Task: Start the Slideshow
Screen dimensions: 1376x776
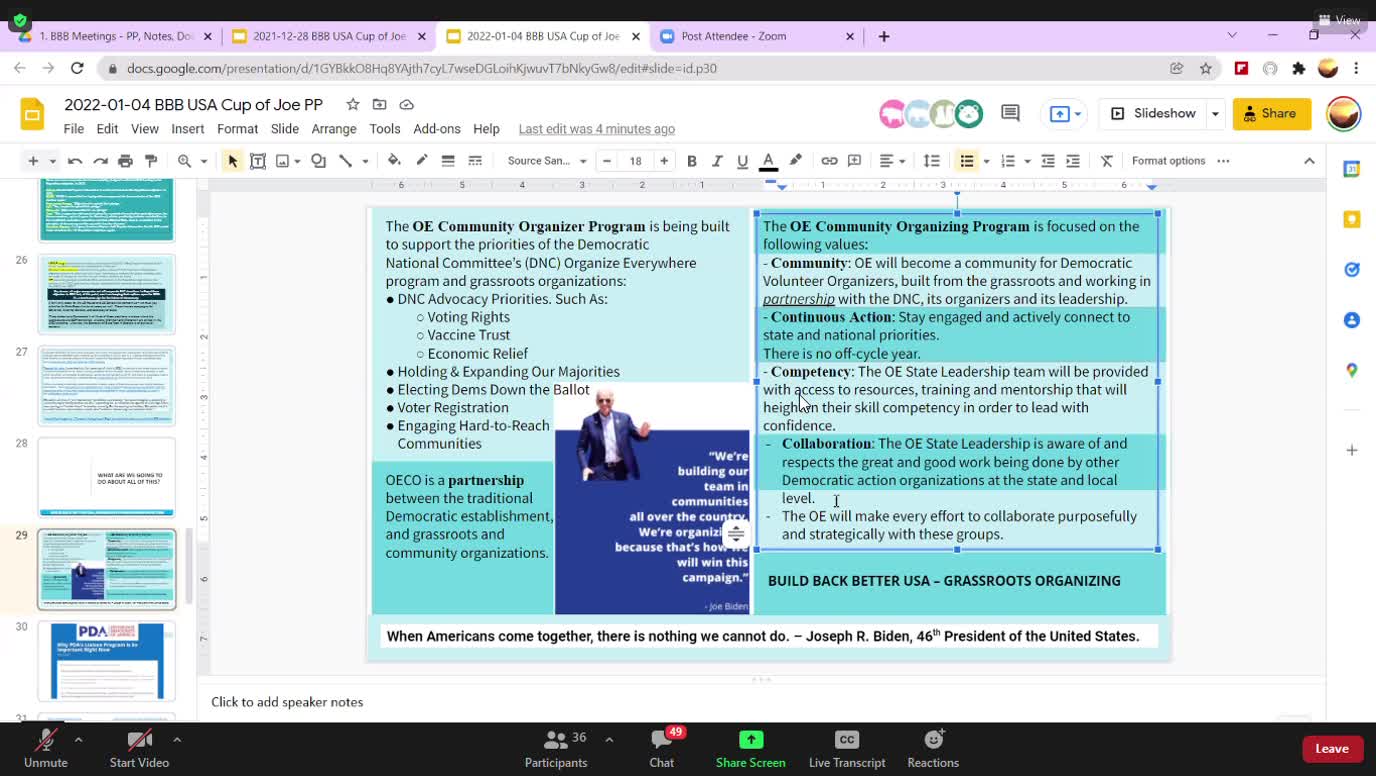Action: (1153, 114)
